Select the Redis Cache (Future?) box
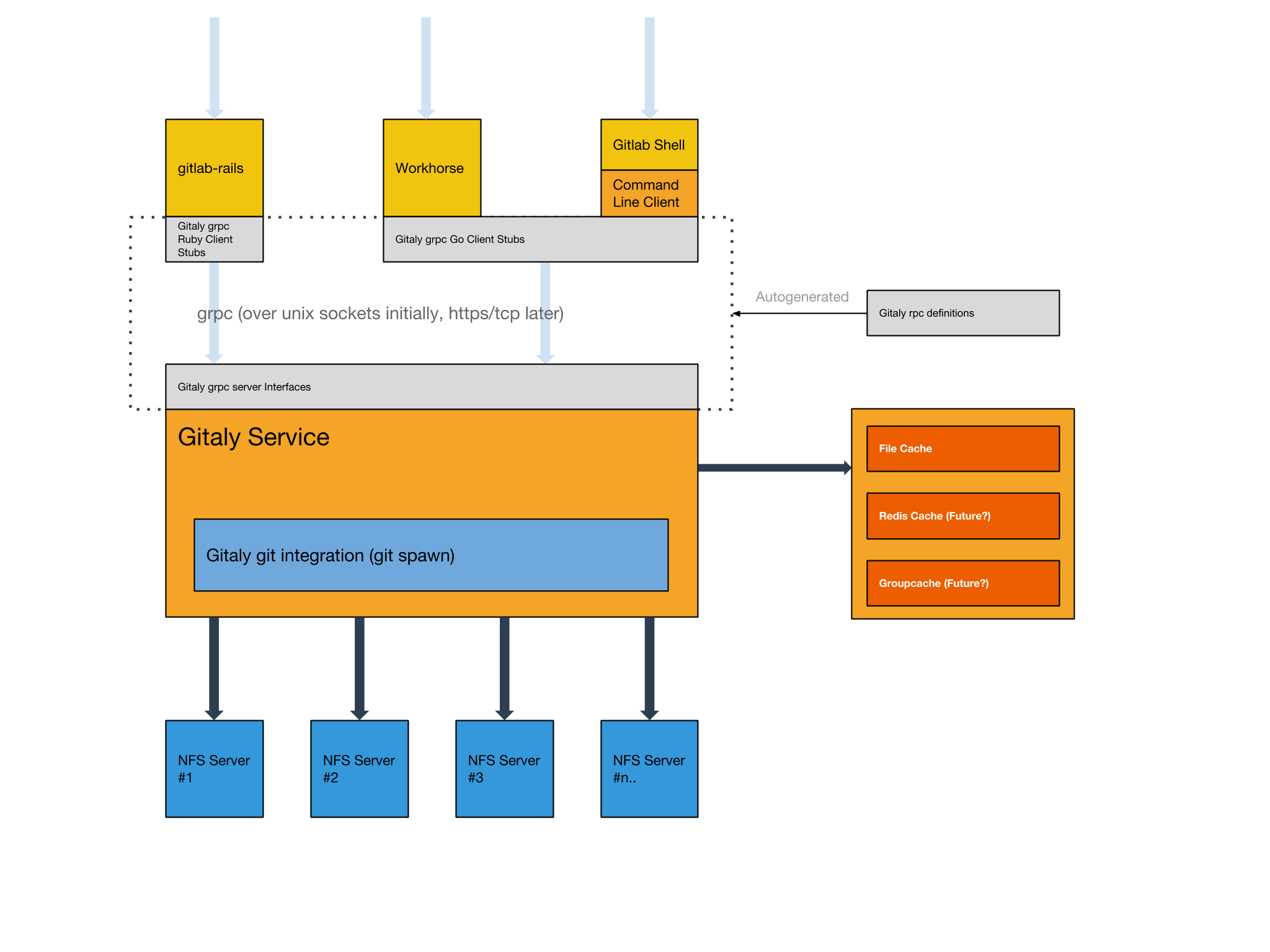The image size is (1270, 952). pyautogui.click(x=962, y=516)
